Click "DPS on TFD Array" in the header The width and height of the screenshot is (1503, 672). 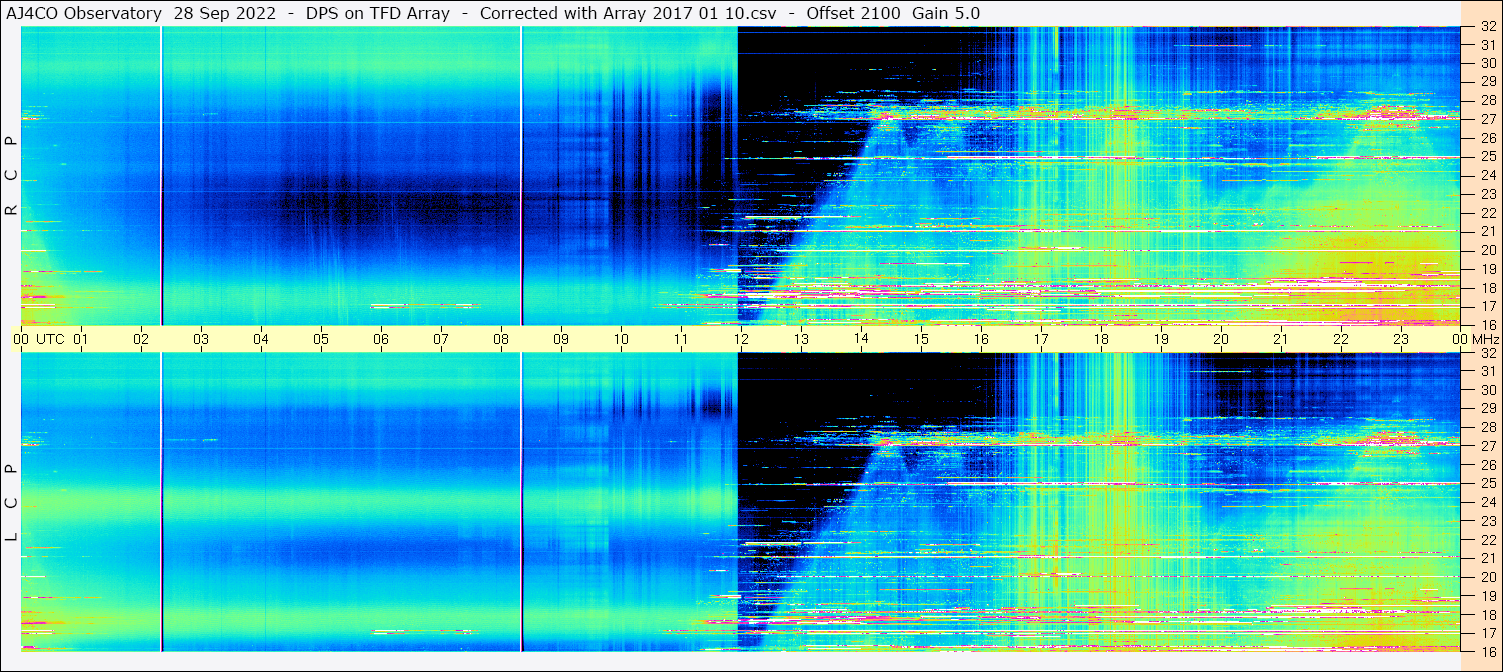[378, 13]
